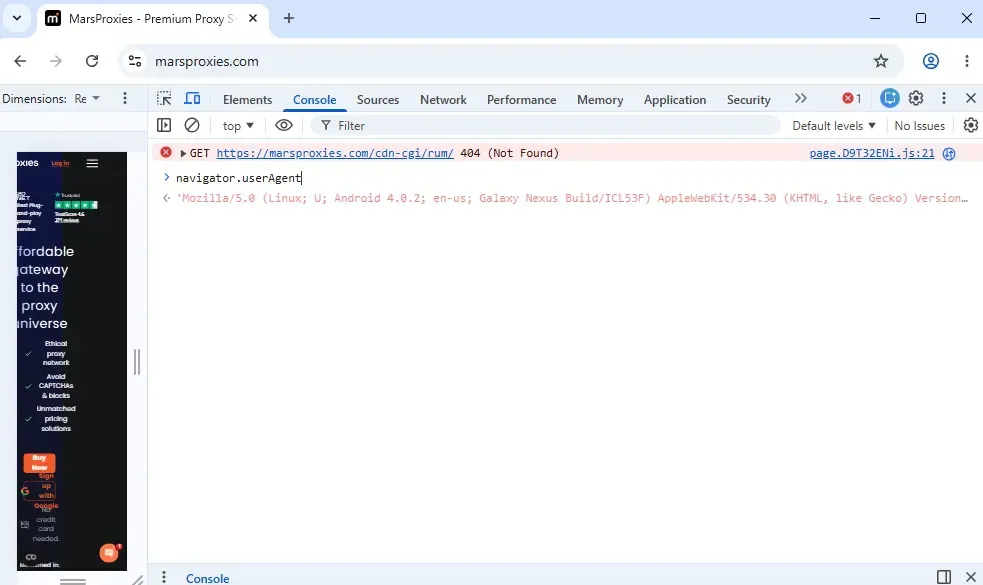Open the Chrome profile avatar
983x585 pixels.
930,61
